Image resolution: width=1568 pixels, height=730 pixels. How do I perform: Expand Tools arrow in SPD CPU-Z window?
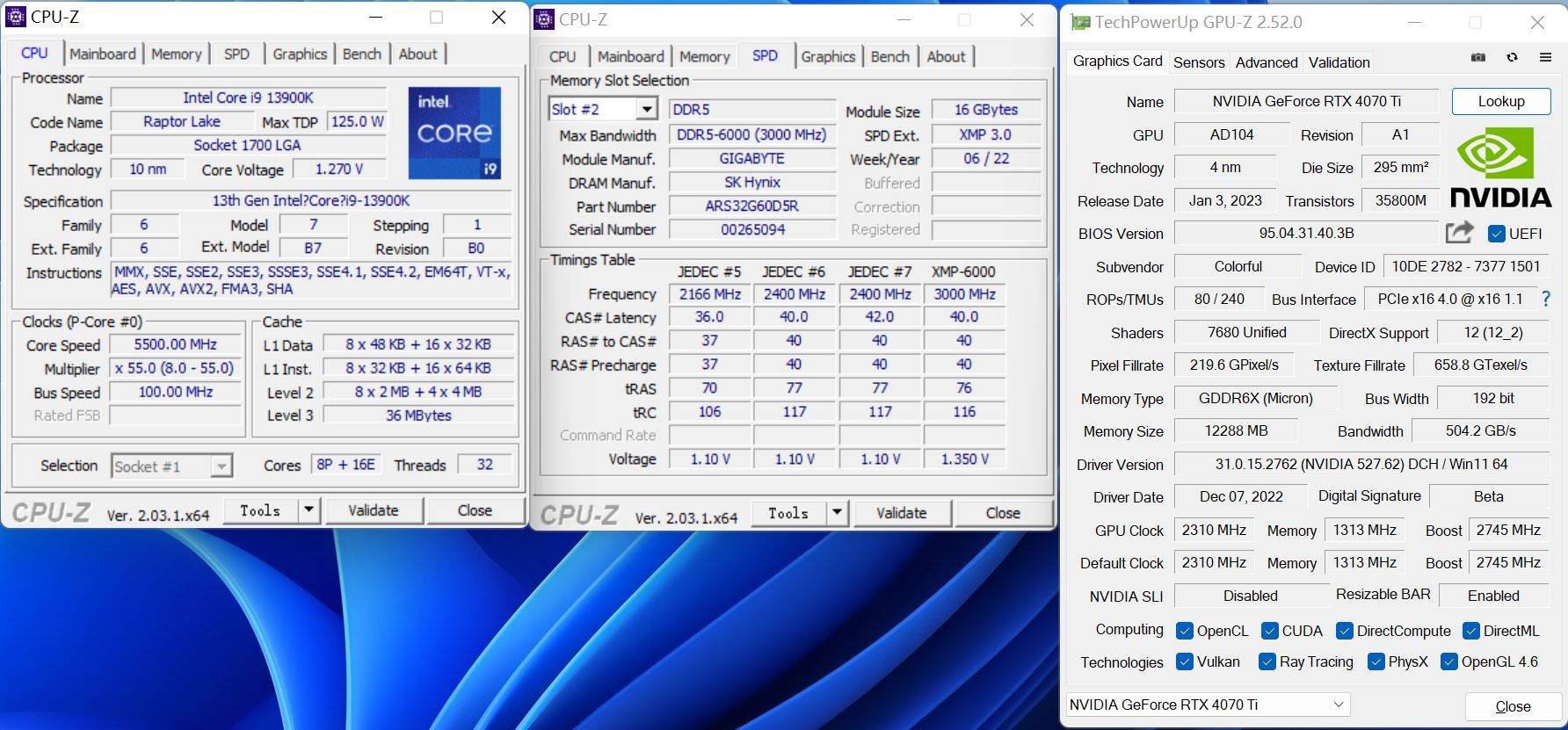tap(837, 513)
